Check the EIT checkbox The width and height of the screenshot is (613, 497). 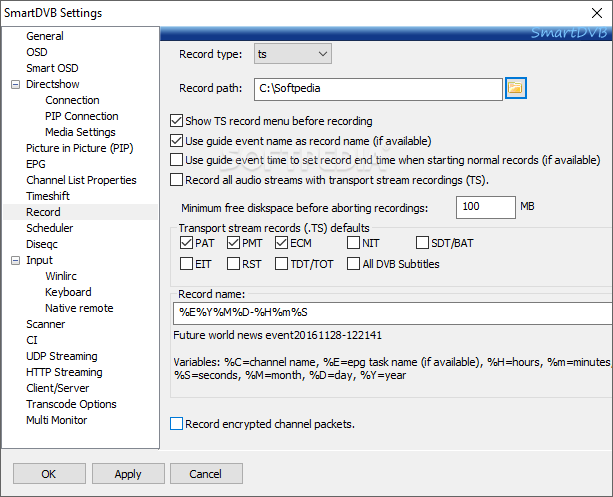(x=186, y=264)
